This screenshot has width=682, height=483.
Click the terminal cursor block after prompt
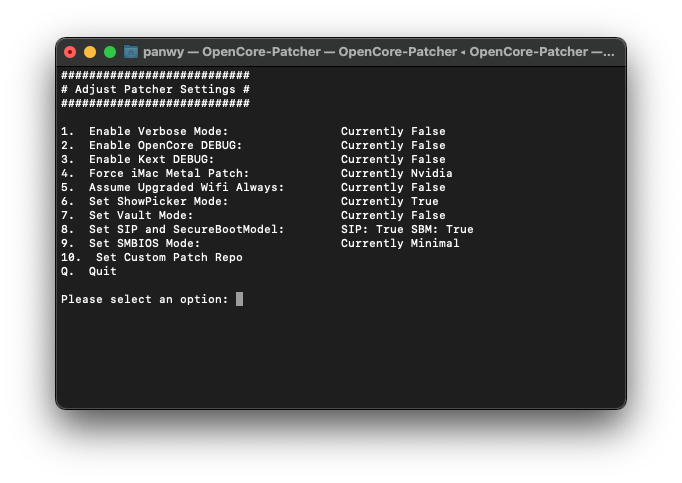[239, 299]
